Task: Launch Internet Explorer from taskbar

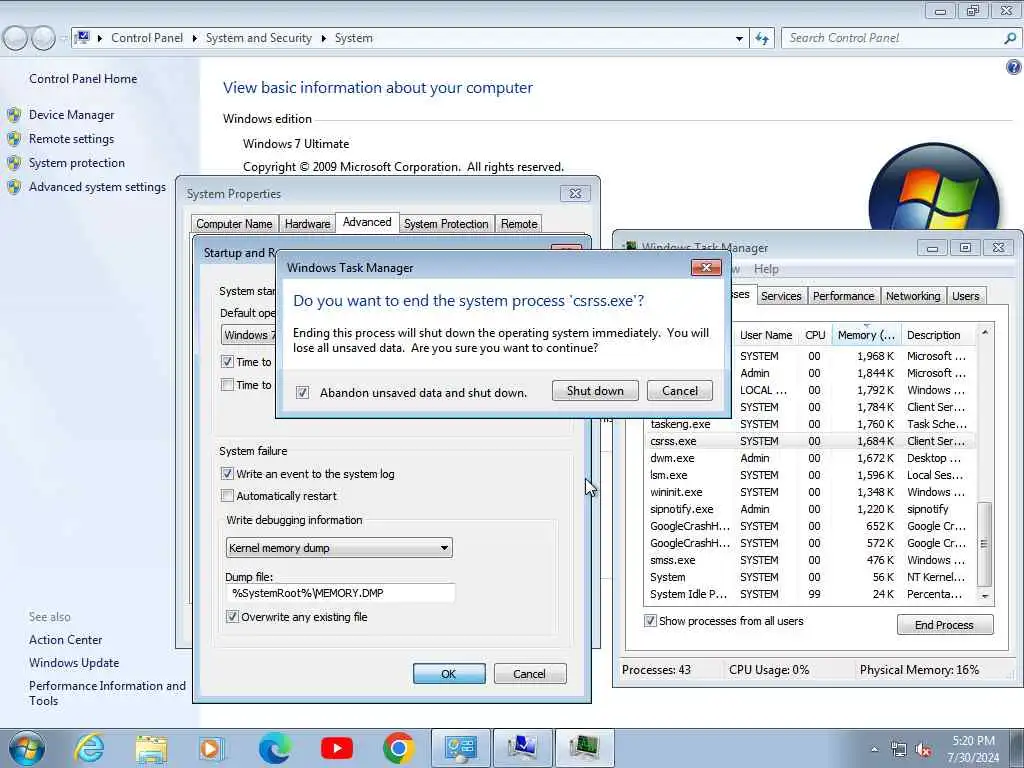Action: [89, 748]
